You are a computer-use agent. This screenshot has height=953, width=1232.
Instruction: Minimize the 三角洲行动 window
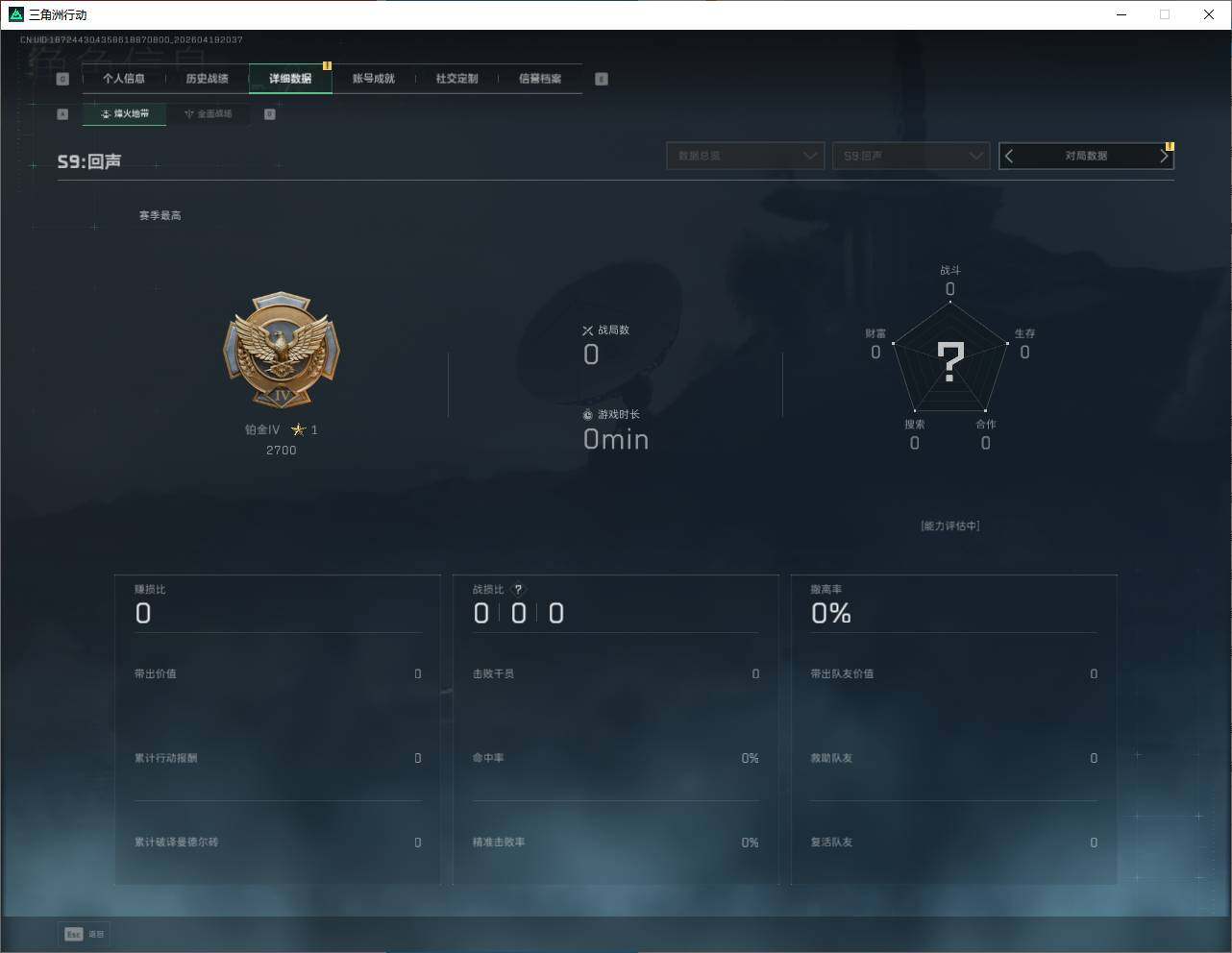tap(1121, 14)
